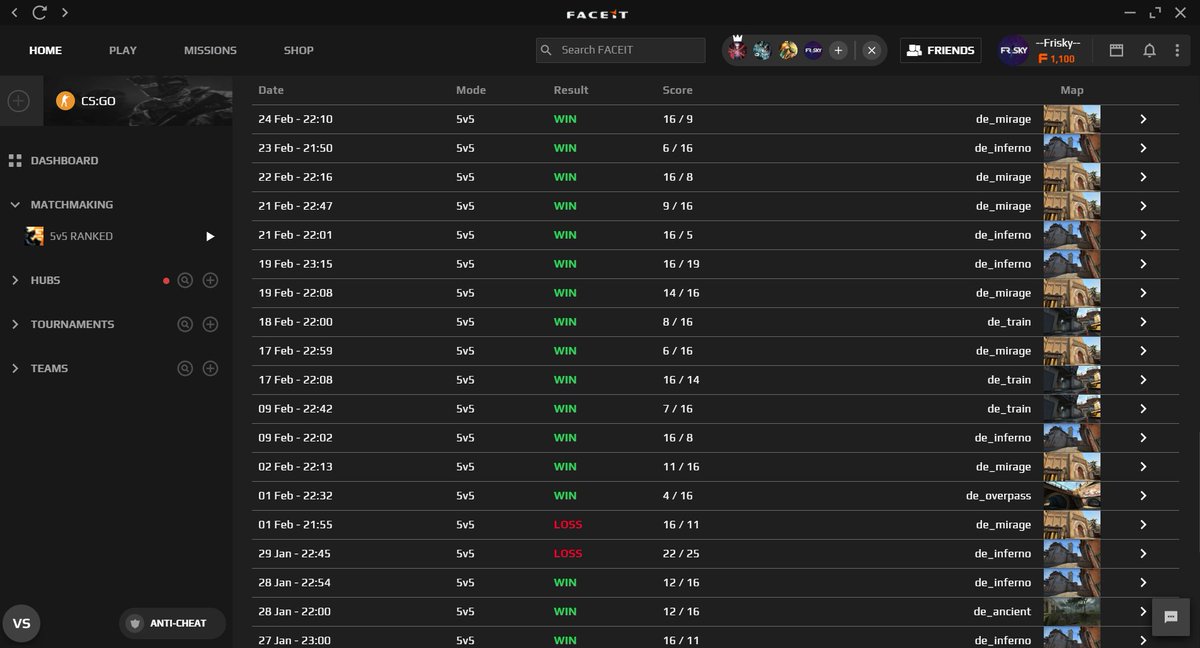Create a hub with plus icon

[210, 281]
